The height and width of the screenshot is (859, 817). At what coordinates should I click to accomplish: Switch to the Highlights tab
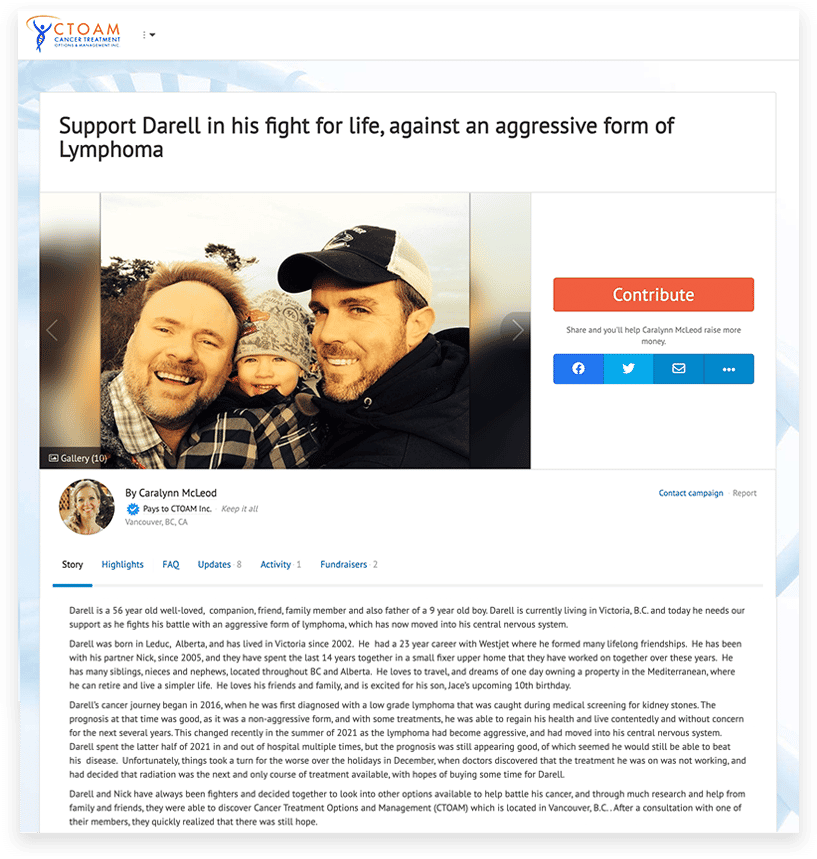[x=122, y=564]
